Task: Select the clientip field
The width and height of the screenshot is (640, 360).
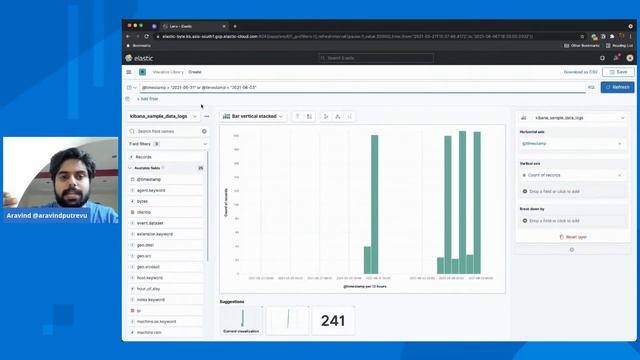Action: coord(166,212)
